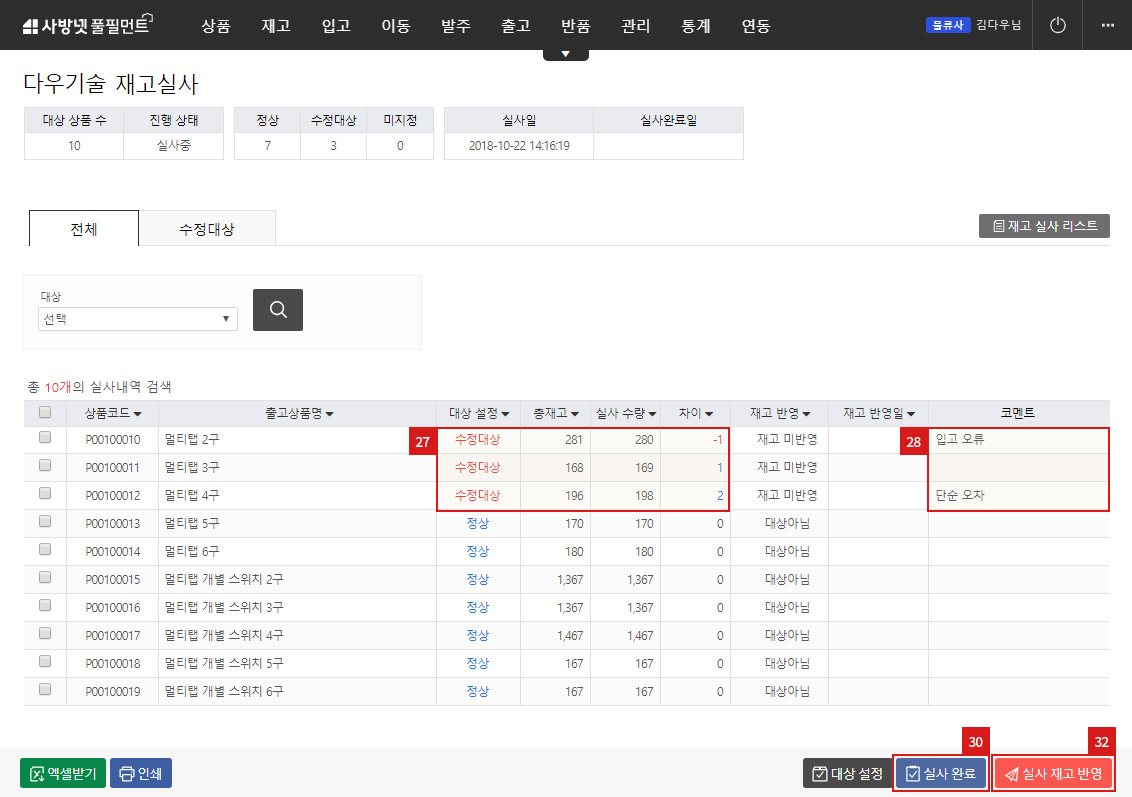1132x797 pixels.
Task: Open the 재고 menu in top navigation
Action: (275, 26)
